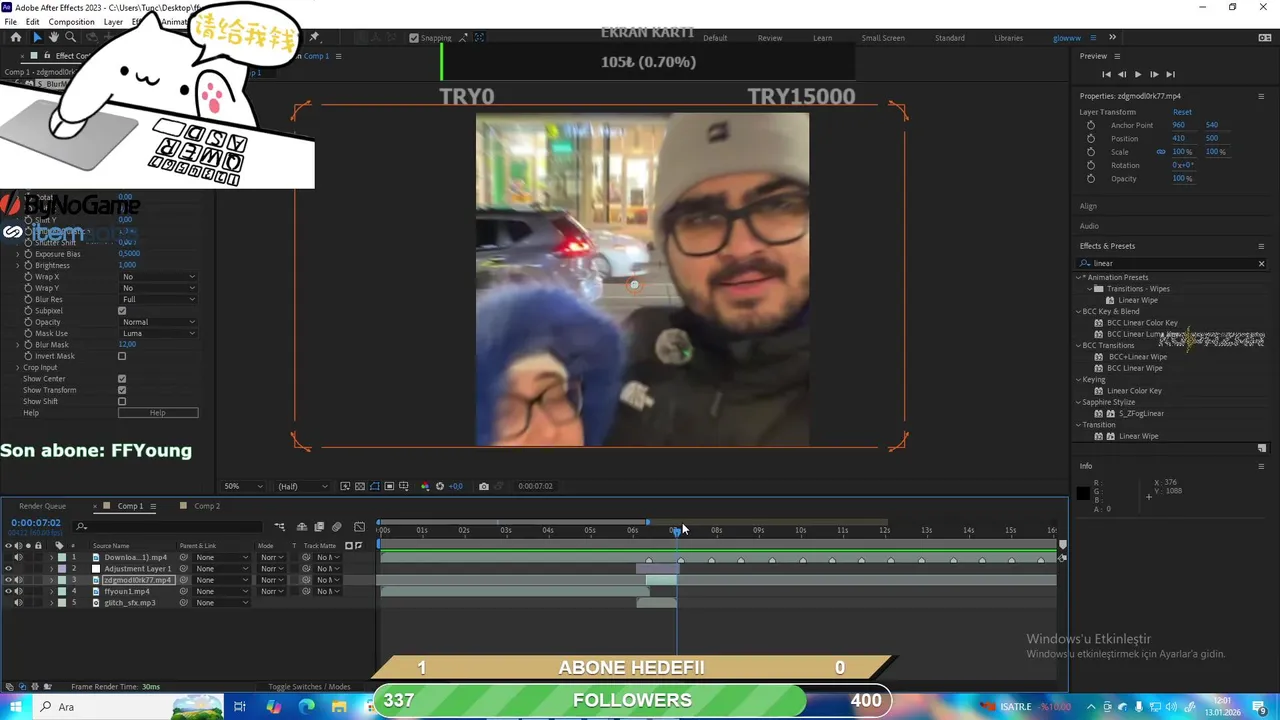Viewport: 1280px width, 720px height.
Task: Open composition mini-flowchart in timeline
Action: (280, 527)
